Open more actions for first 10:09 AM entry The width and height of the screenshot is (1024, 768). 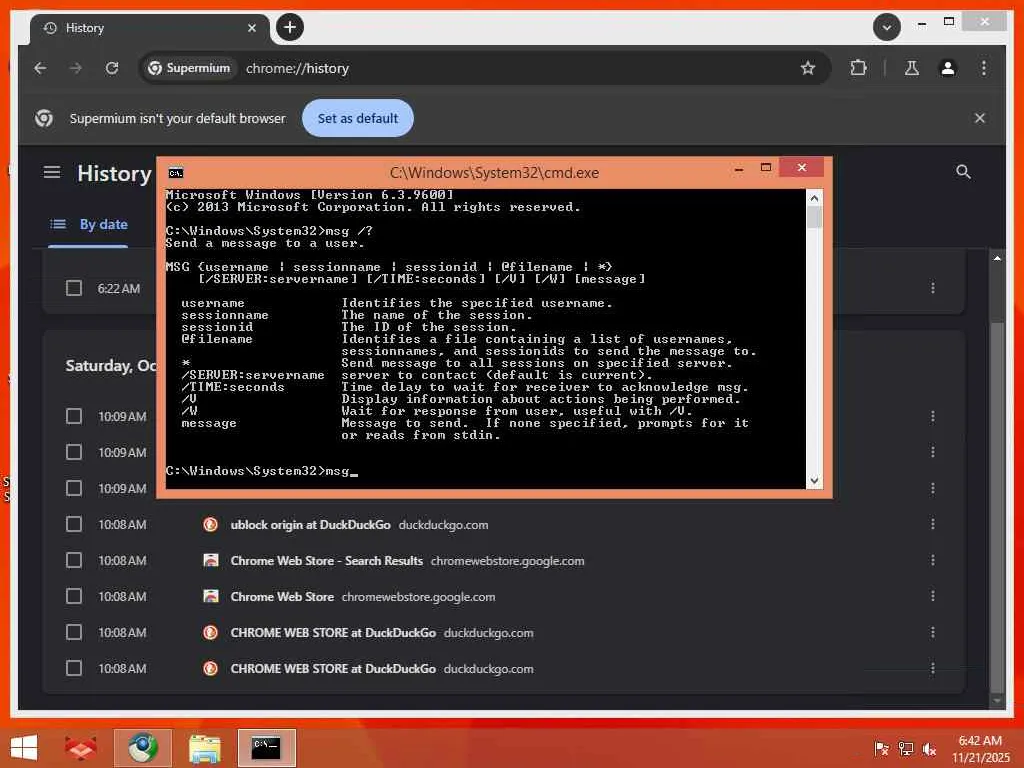(933, 416)
